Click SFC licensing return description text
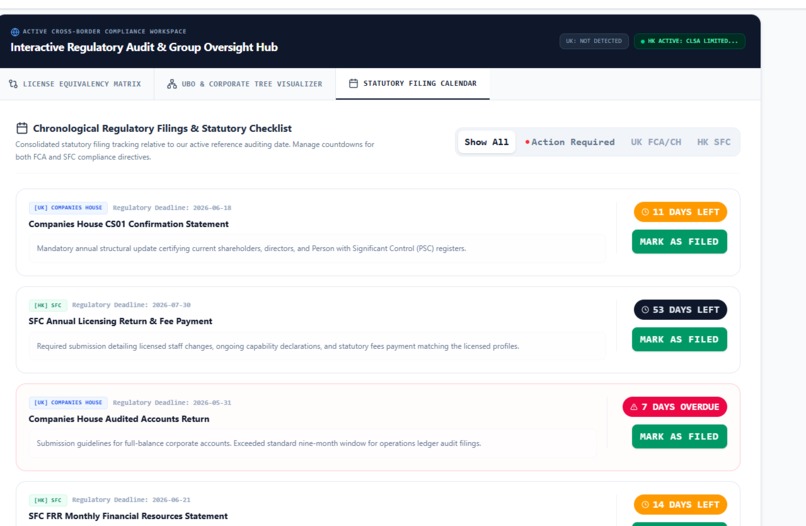The width and height of the screenshot is (806, 526). point(278,346)
